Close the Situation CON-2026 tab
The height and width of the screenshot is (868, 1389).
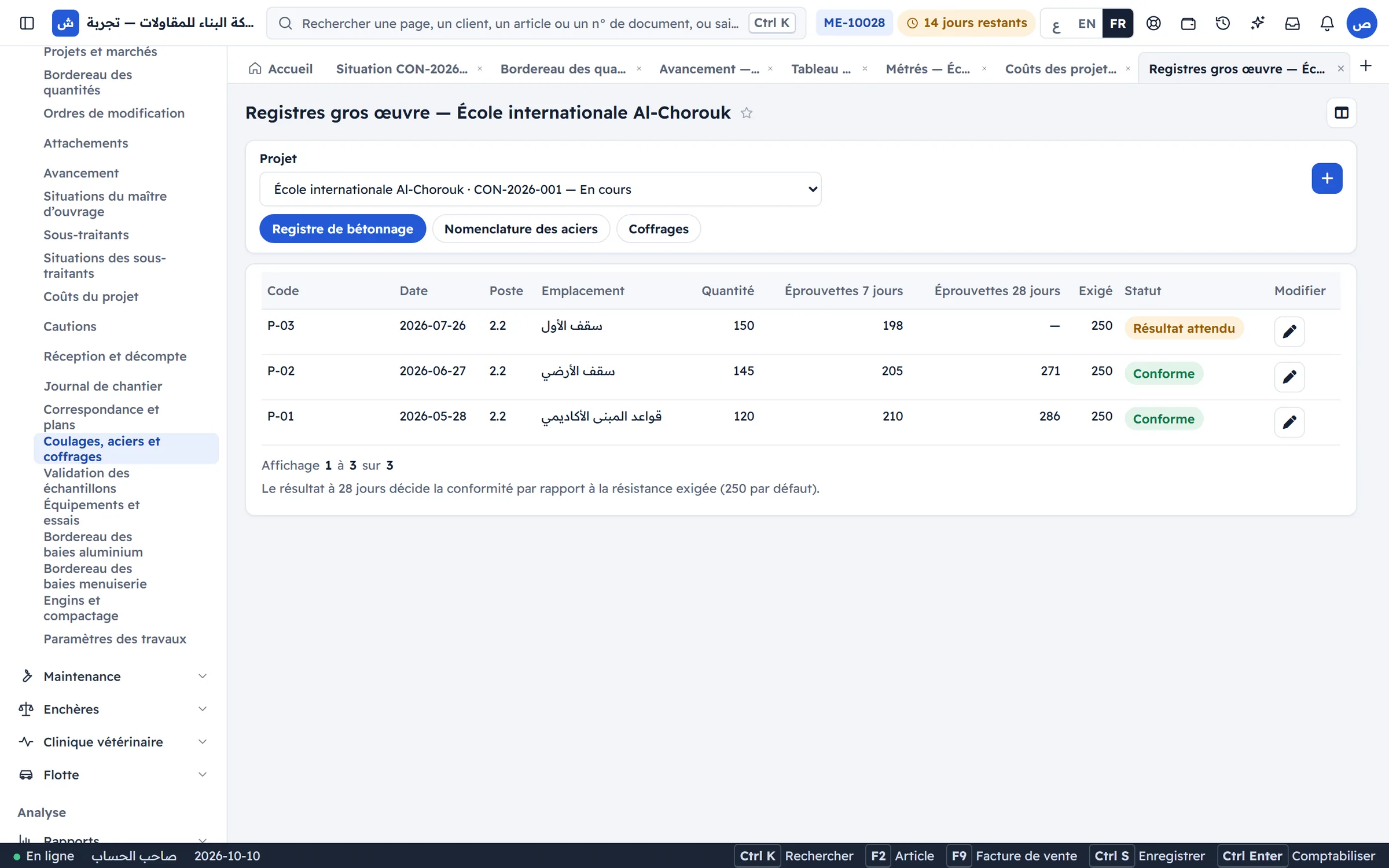[x=480, y=69]
